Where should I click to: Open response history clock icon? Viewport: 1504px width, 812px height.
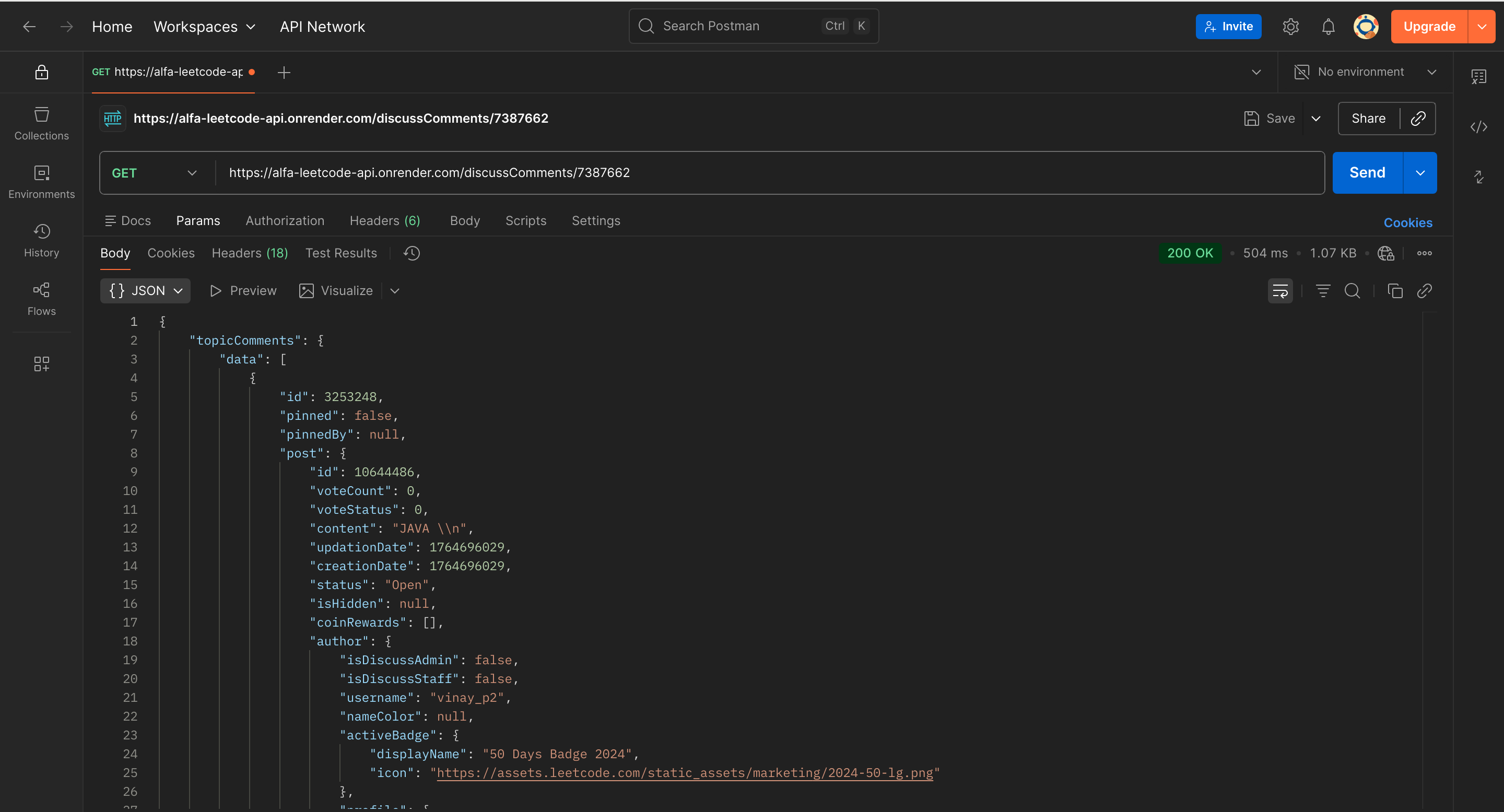(x=412, y=253)
